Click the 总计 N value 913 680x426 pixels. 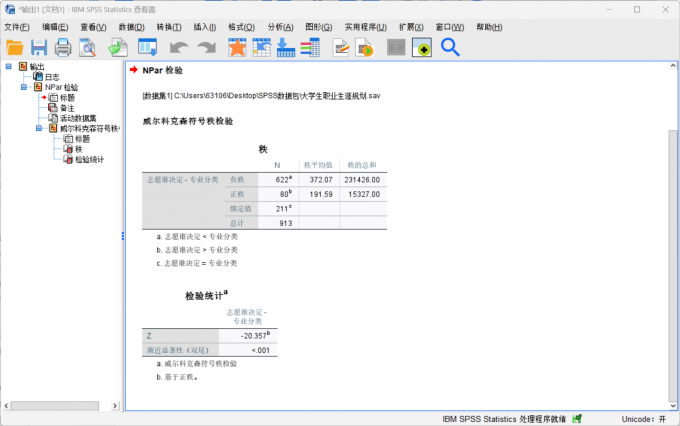(278, 223)
